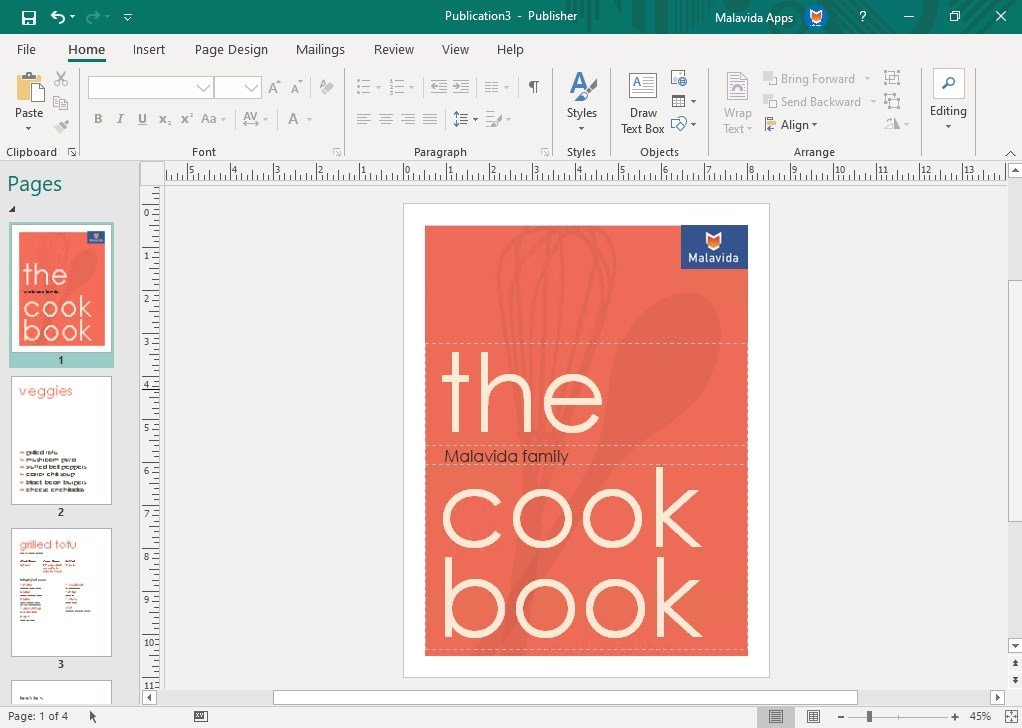Screen dimensions: 1022x728
Task: Toggle bold formatting
Action: (x=97, y=119)
